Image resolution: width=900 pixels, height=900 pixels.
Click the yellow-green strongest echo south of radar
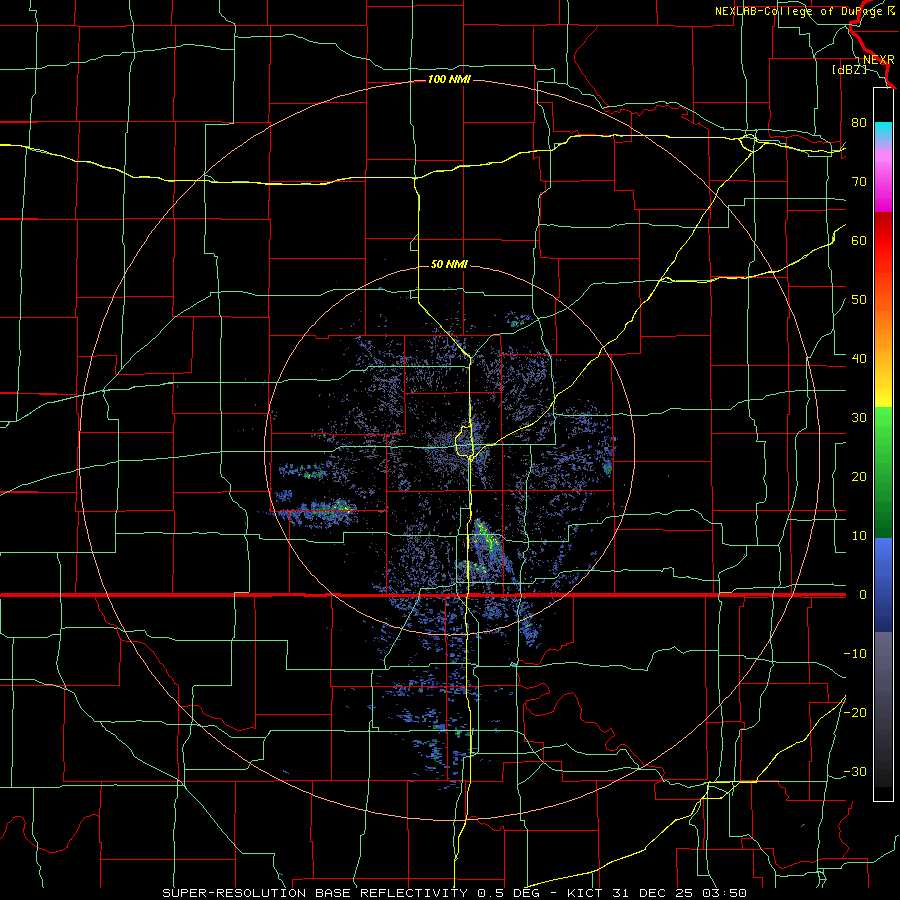pyautogui.click(x=487, y=538)
